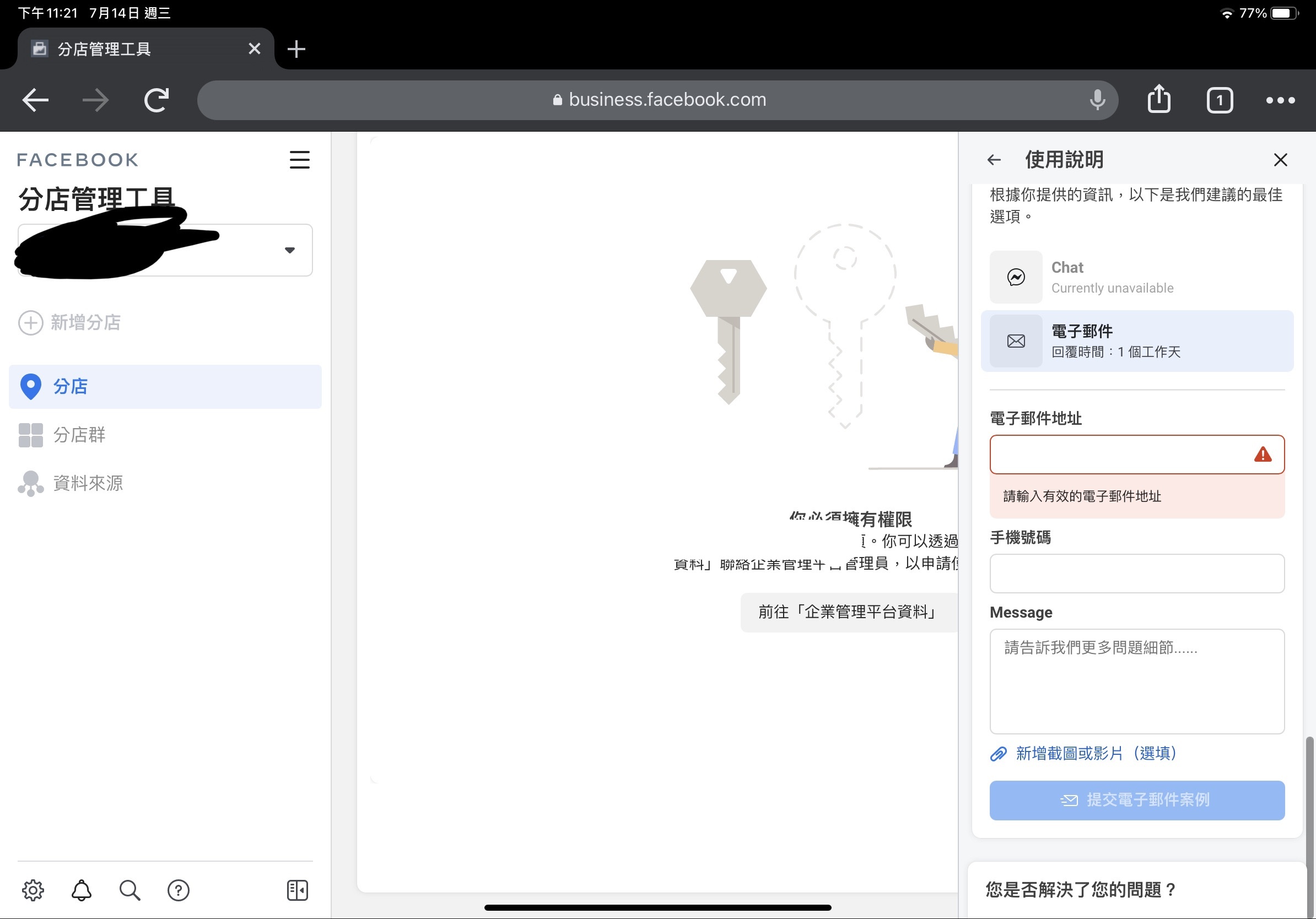Image resolution: width=1316 pixels, height=919 pixels.
Task: Click the 您是否解決了您的問題？ heading
Action: 1081,890
